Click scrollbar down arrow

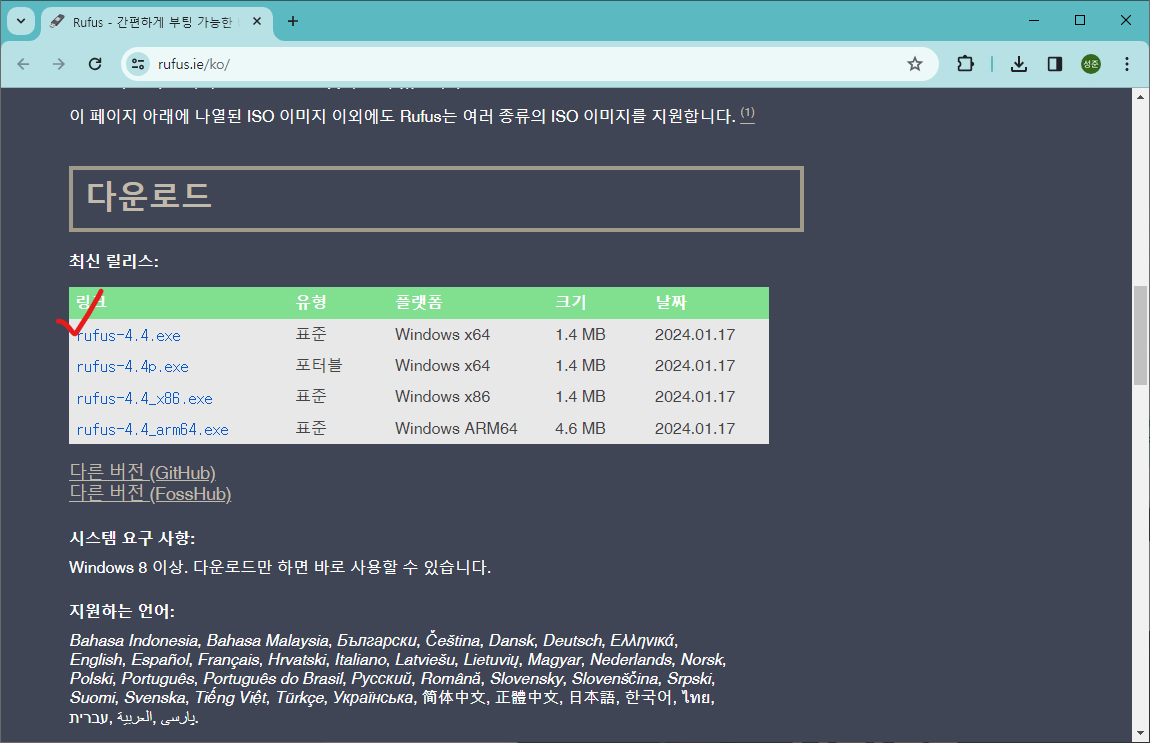click(1140, 733)
